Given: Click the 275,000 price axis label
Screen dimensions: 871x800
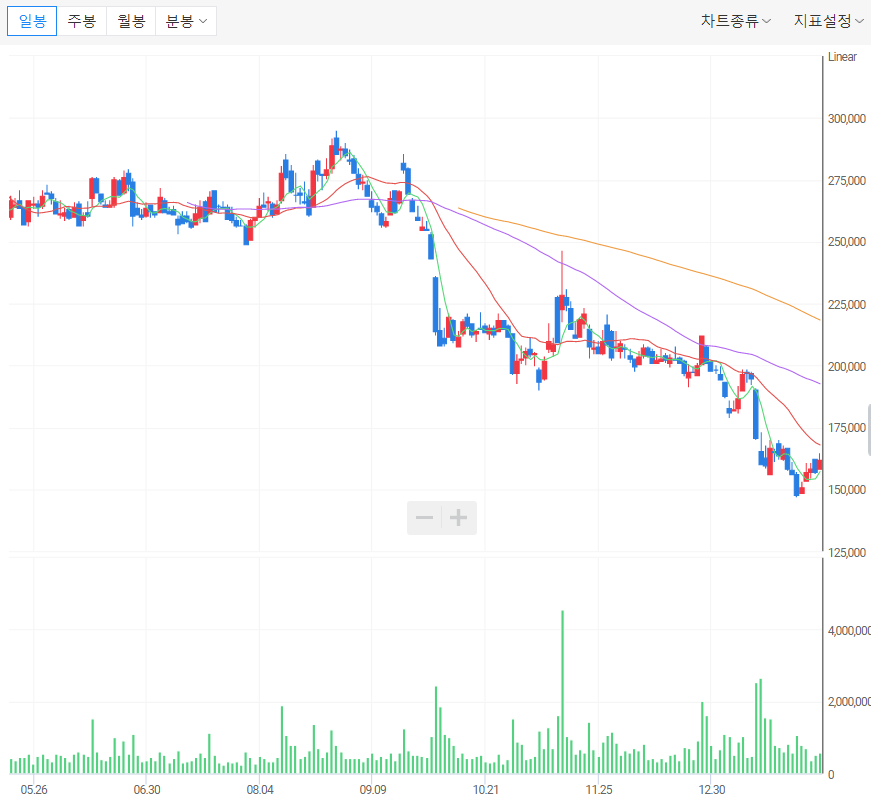Looking at the screenshot, I should (x=847, y=181).
